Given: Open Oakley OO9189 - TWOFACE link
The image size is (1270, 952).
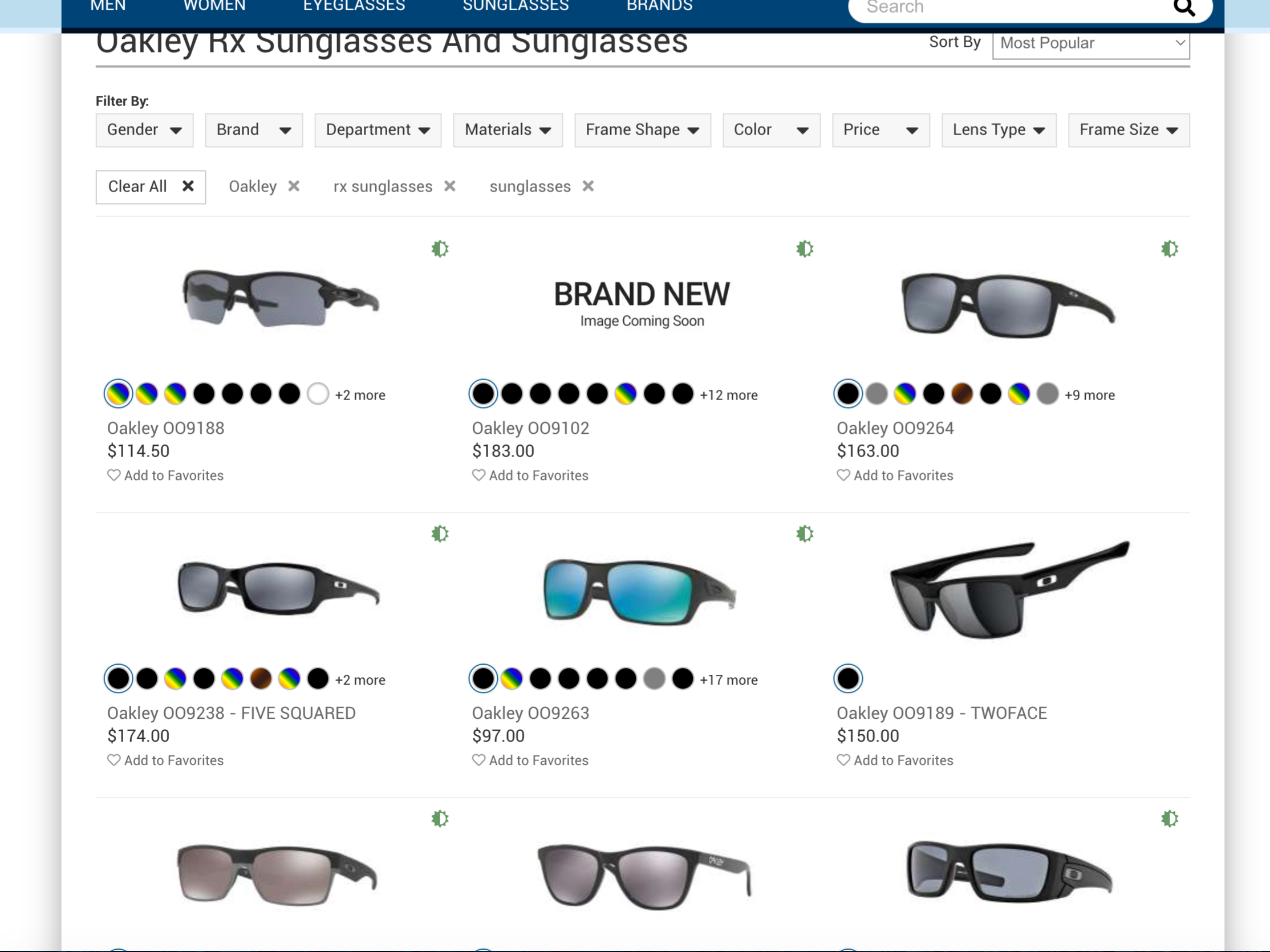Looking at the screenshot, I should click(x=942, y=713).
